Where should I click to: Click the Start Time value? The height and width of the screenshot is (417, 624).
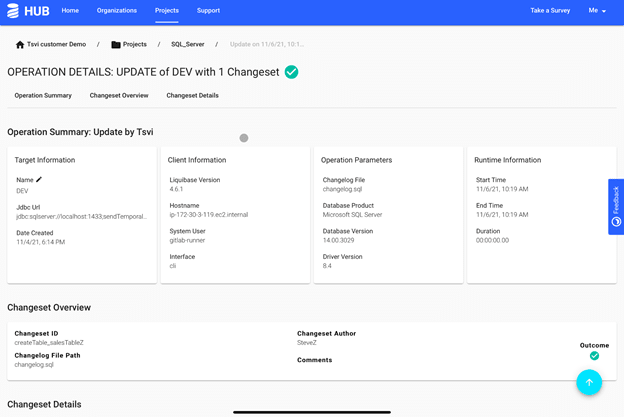click(x=502, y=189)
